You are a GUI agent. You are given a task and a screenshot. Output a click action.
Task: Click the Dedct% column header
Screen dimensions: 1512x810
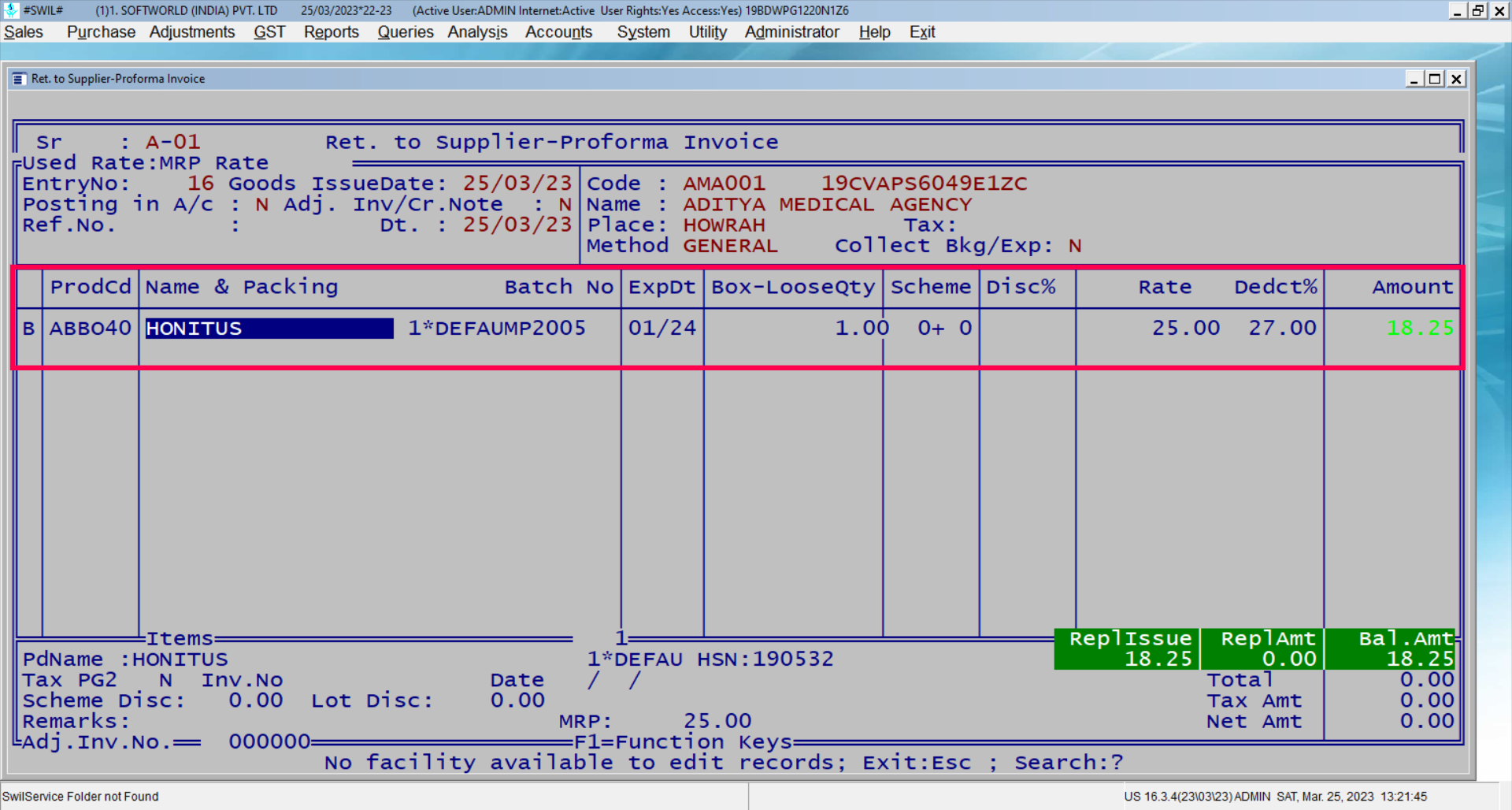[x=1276, y=287]
